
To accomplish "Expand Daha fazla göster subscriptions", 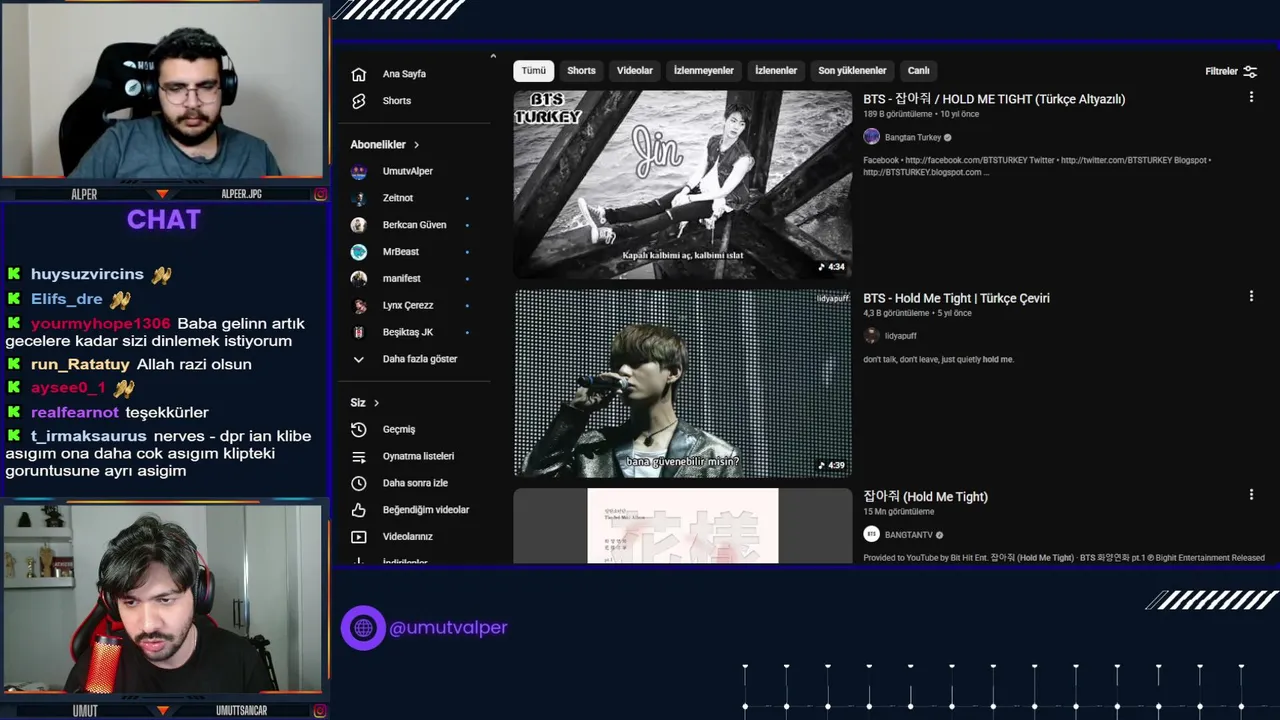I will tap(404, 359).
